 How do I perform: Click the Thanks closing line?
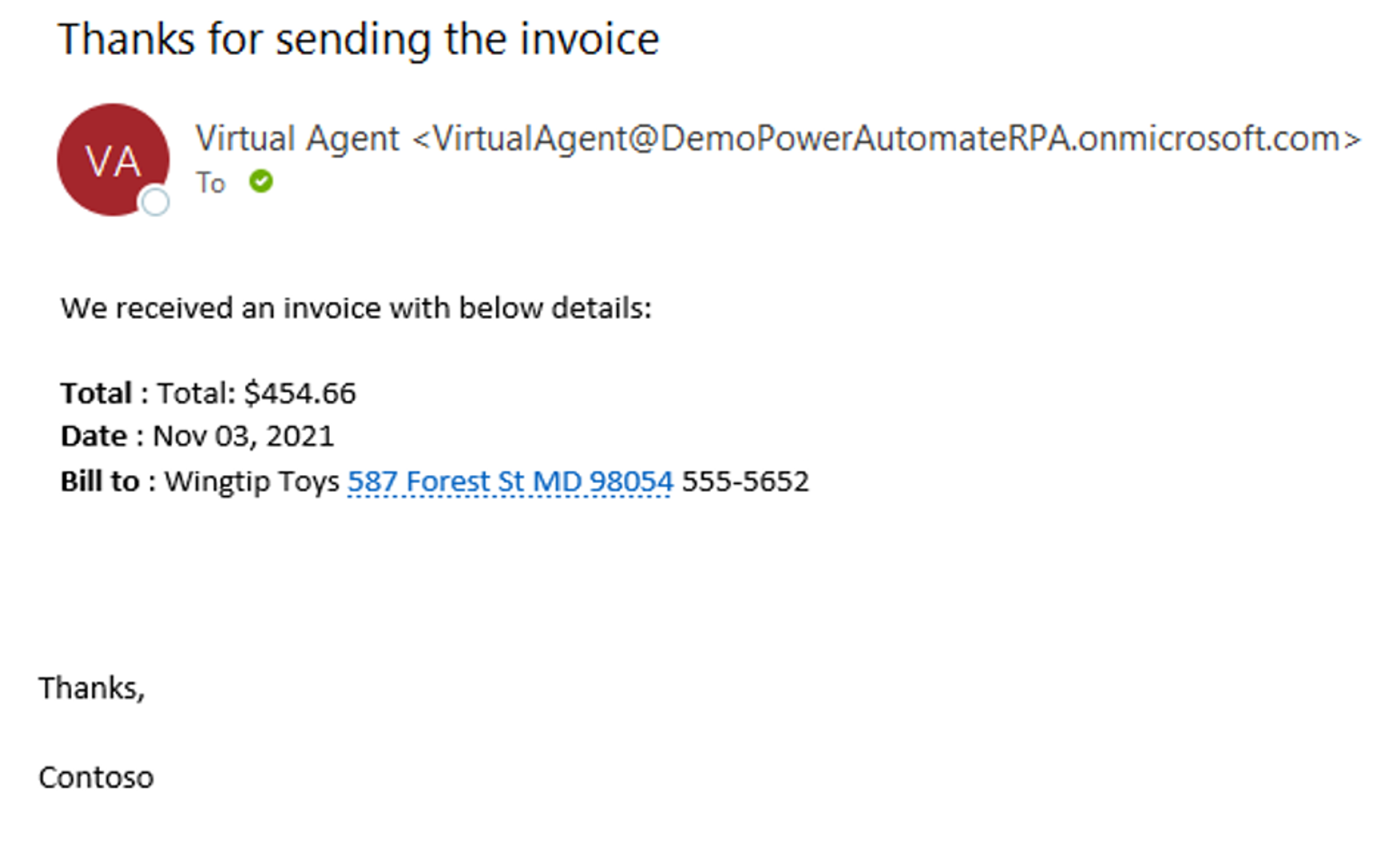[92, 688]
